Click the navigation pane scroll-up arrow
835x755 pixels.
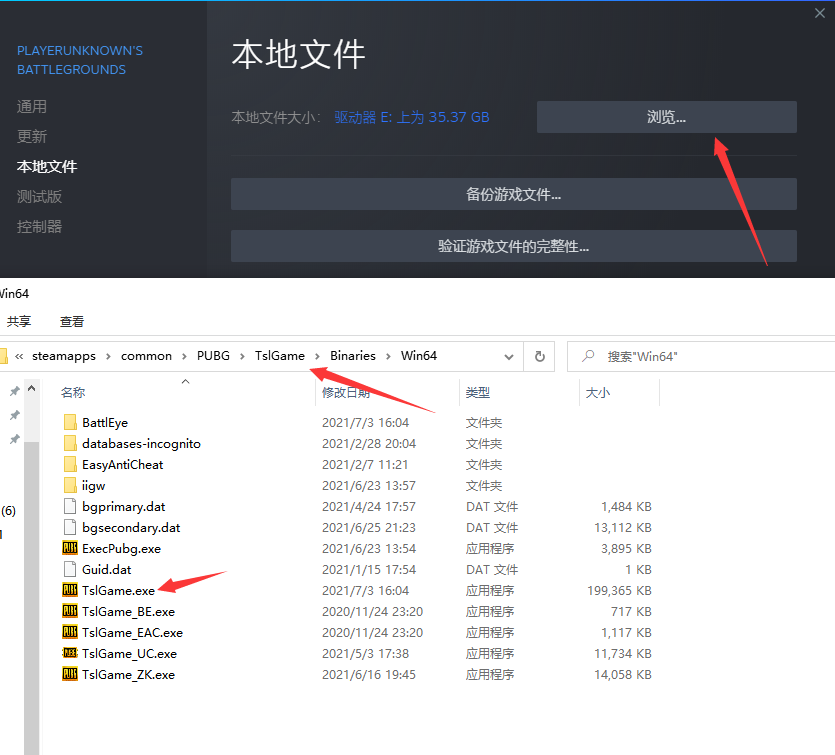coord(31,388)
